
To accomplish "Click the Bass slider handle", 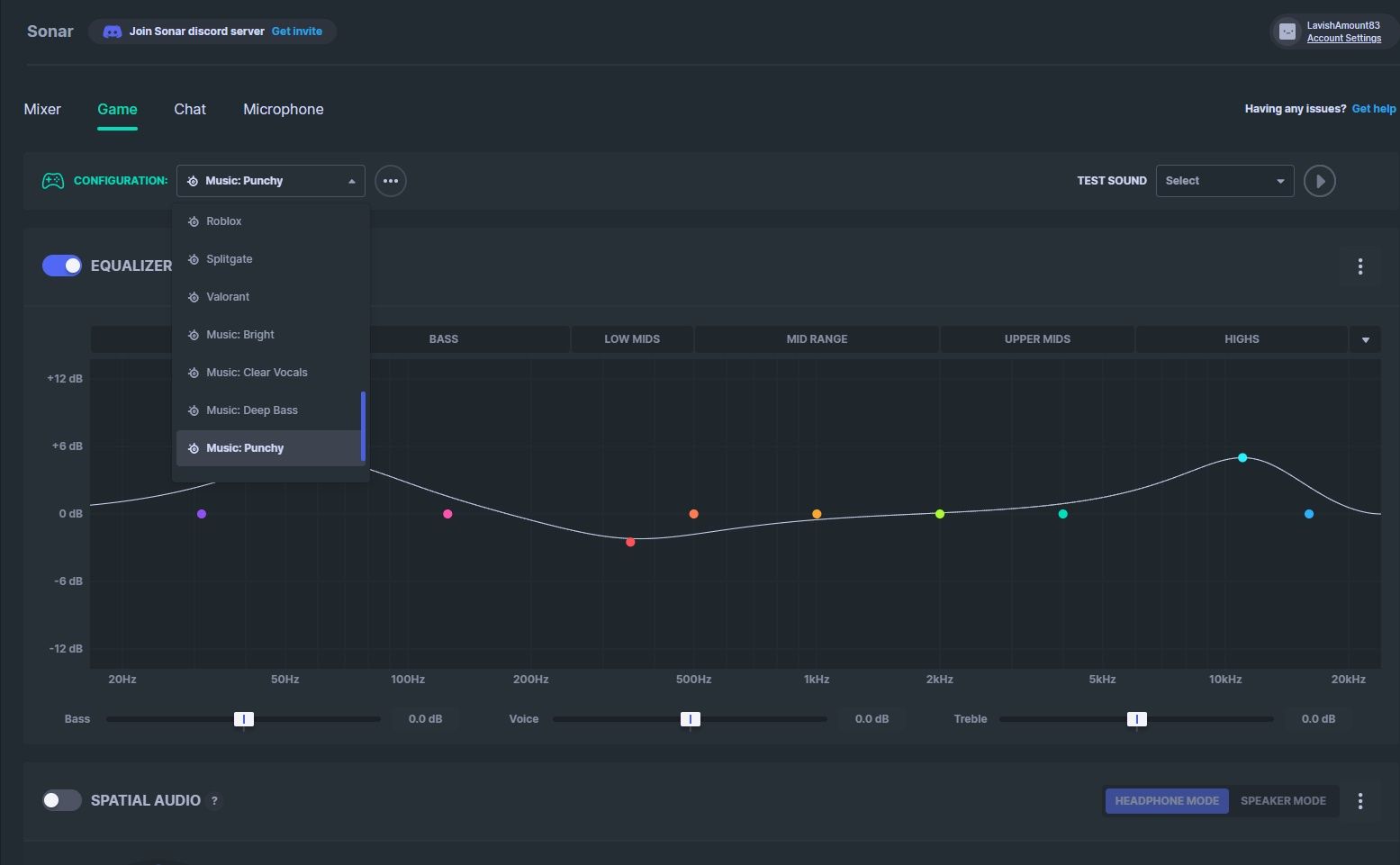I will [x=243, y=719].
